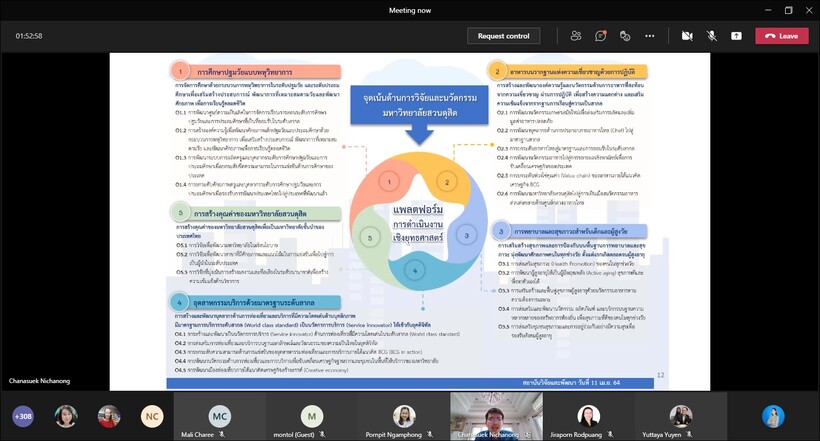Click muted mic icon beside Jiraporn Rodpuang

(610, 434)
